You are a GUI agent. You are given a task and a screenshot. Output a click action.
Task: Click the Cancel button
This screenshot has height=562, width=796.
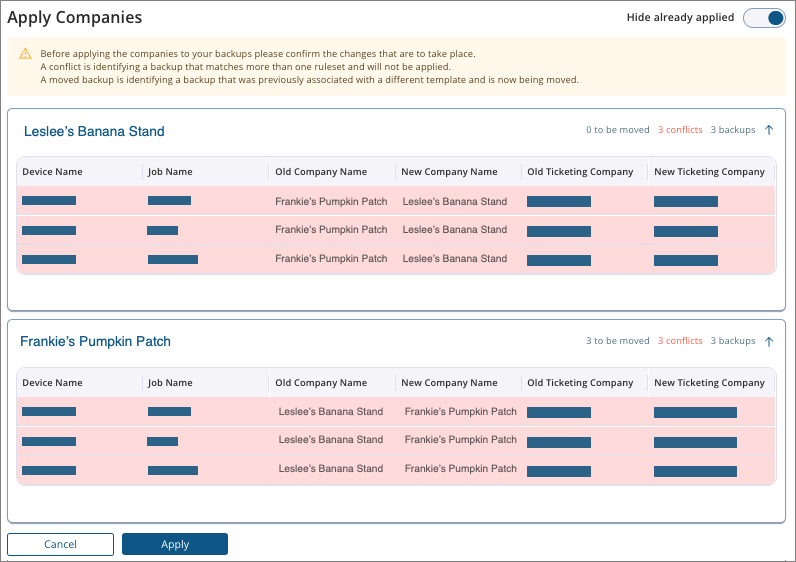pos(60,544)
